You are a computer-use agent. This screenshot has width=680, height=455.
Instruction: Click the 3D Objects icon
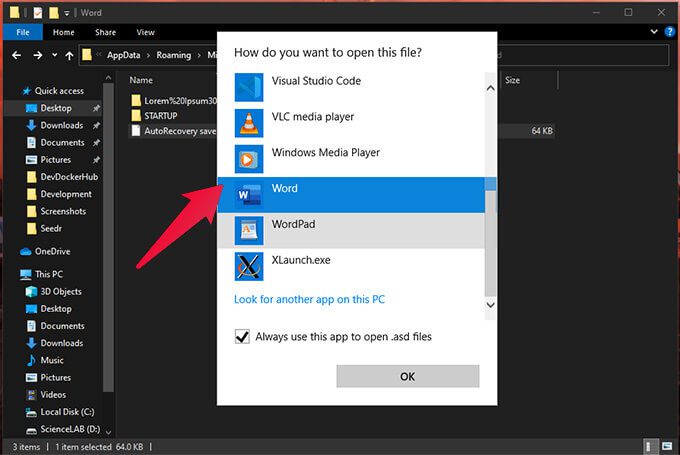31,291
